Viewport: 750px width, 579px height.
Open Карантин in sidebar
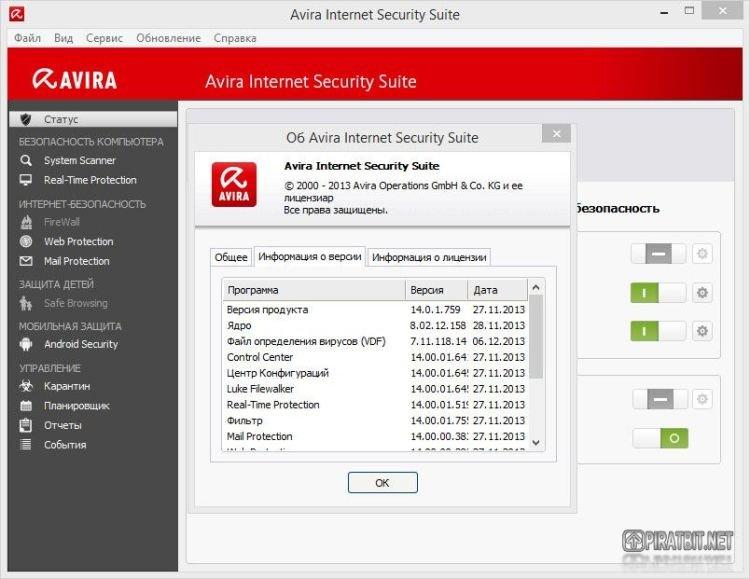[x=67, y=386]
